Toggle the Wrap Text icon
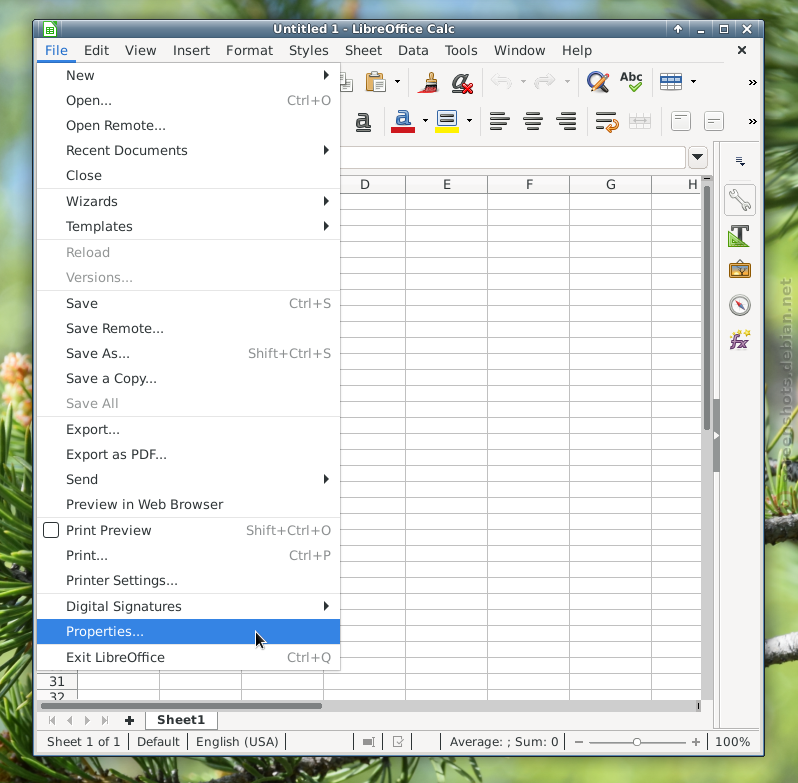Viewport: 798px width, 783px height. point(607,122)
